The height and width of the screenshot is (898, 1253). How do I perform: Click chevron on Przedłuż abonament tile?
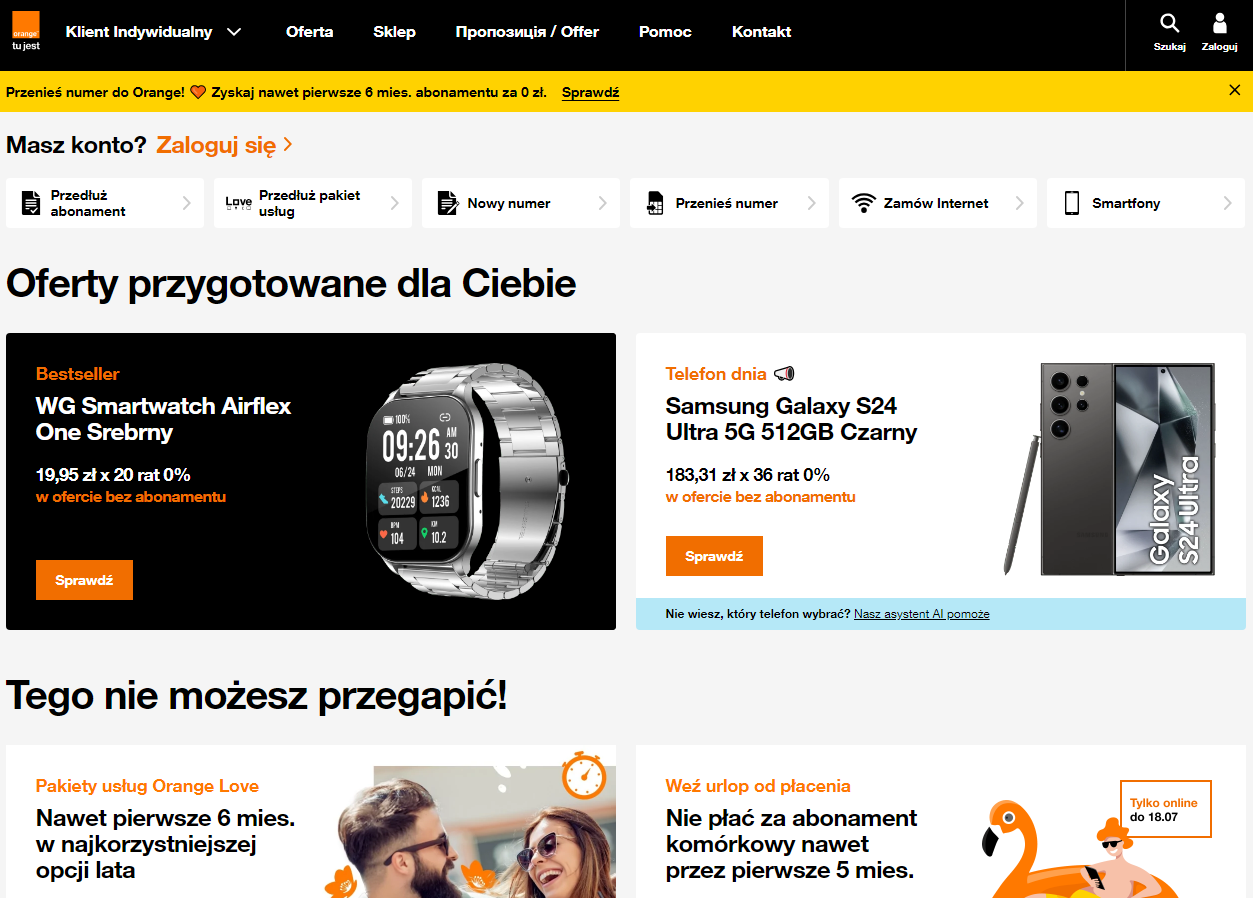point(186,203)
